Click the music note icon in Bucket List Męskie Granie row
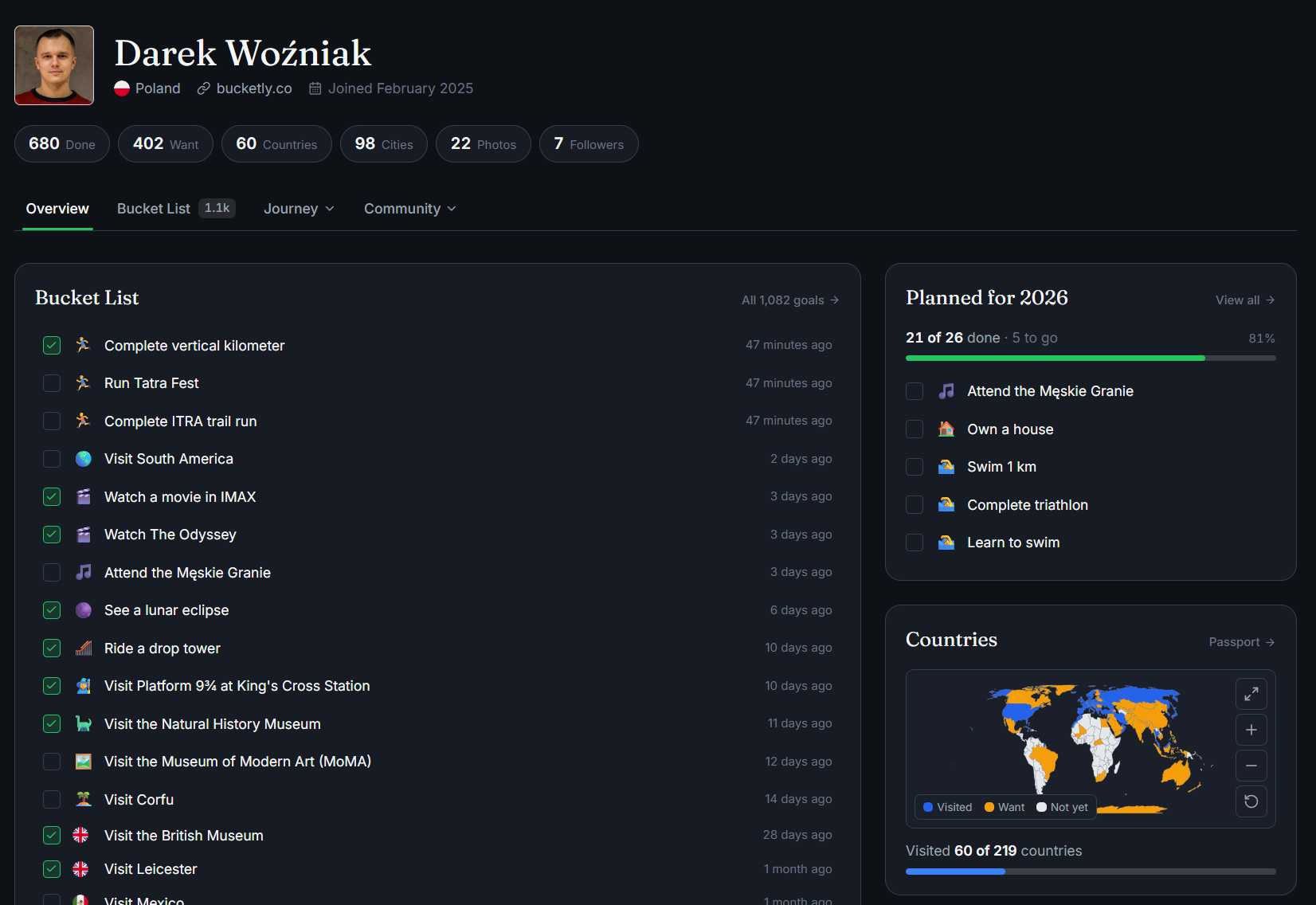 coord(84,572)
